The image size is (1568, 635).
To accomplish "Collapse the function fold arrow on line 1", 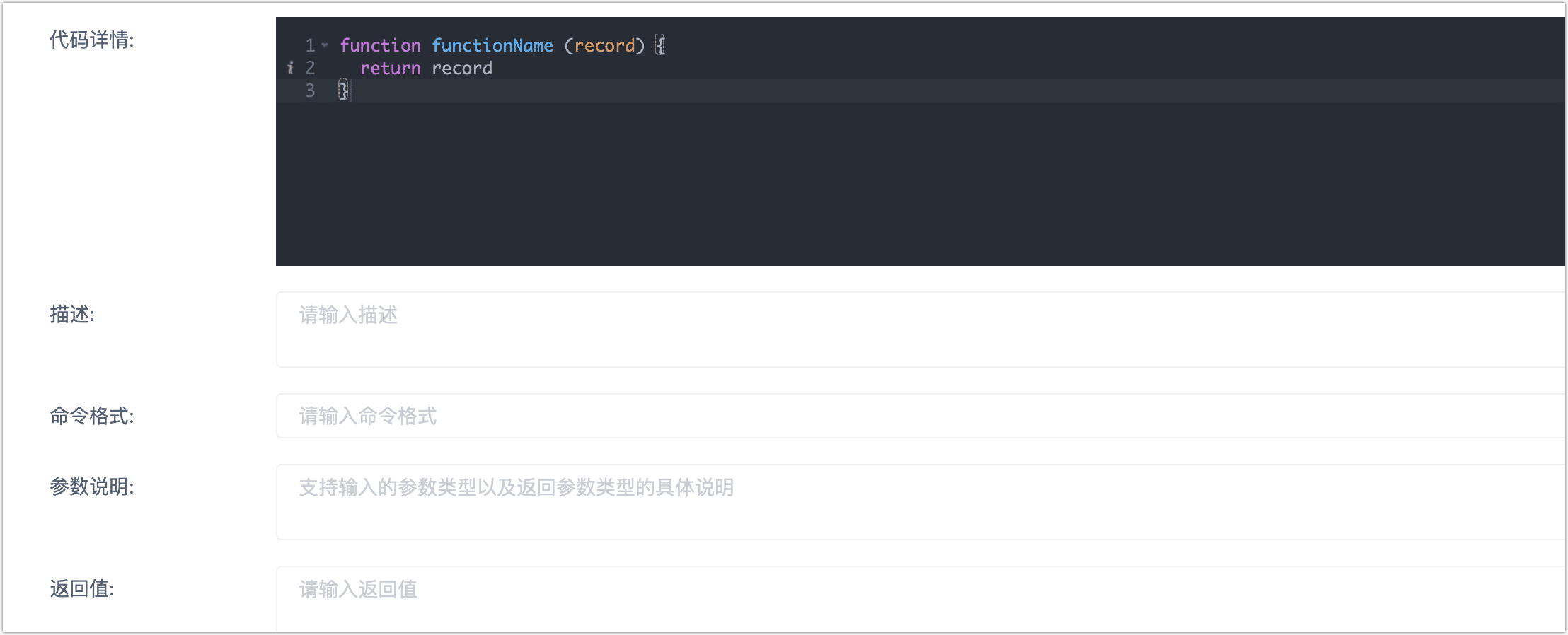I will 325,45.
